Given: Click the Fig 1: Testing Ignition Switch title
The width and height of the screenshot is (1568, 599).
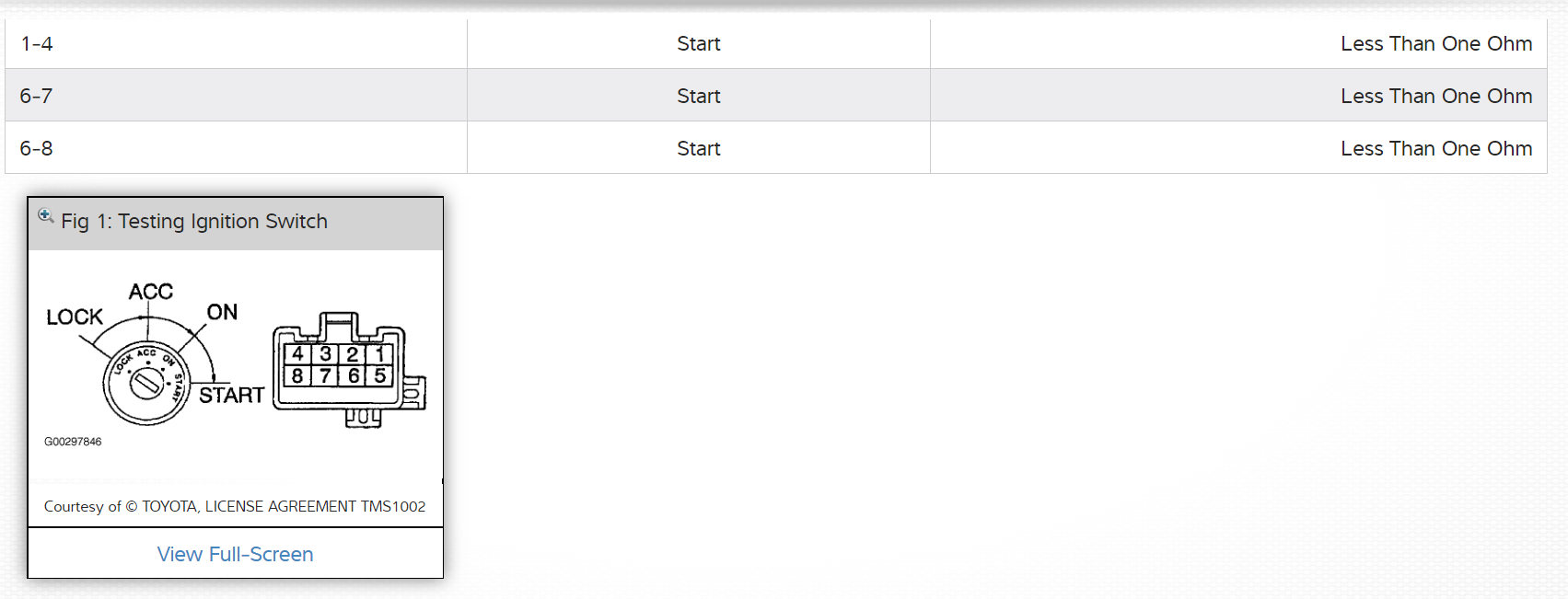Looking at the screenshot, I should coord(194,222).
